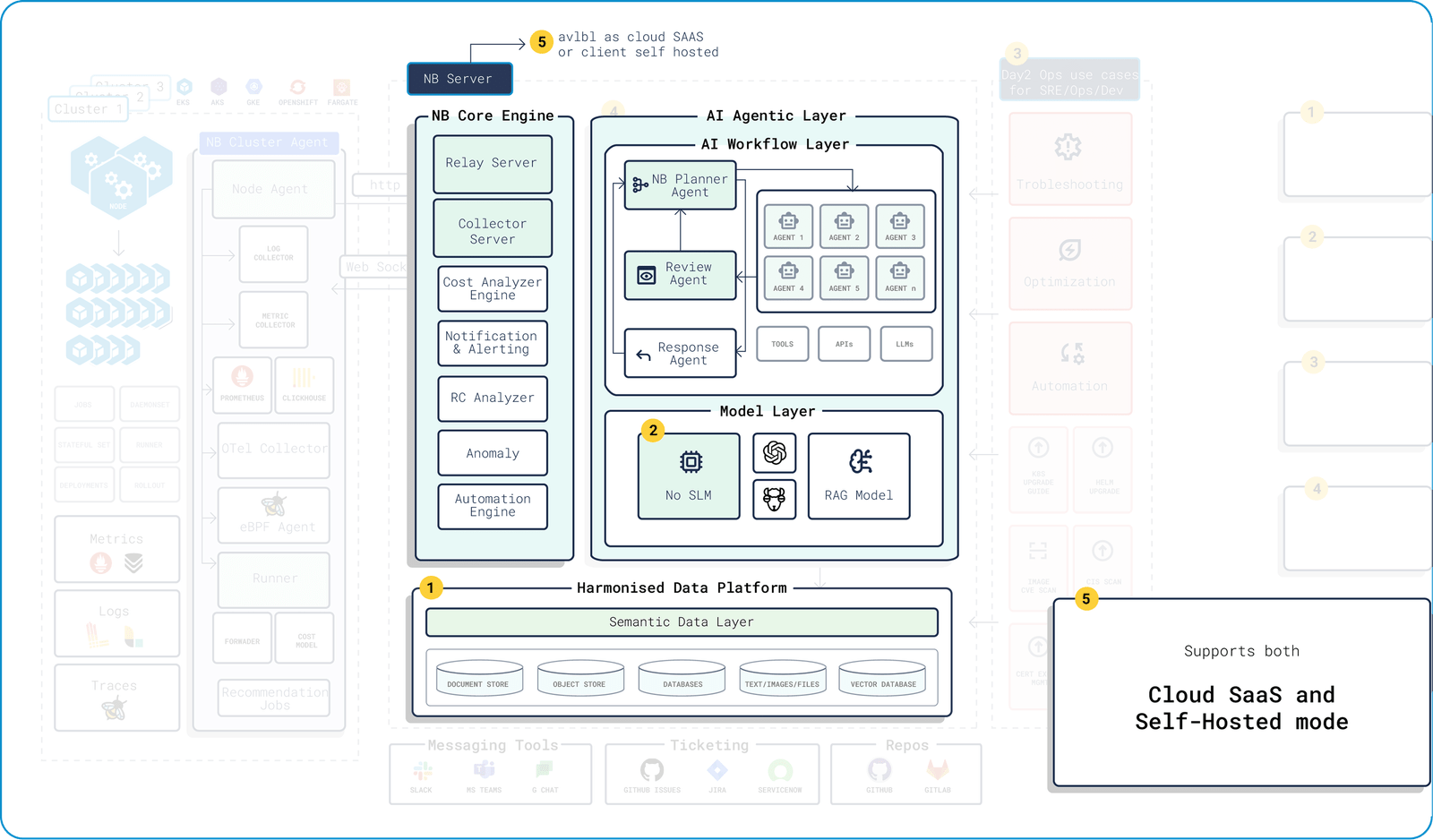This screenshot has width=1433, height=840.
Task: Select the Agent 4 robot icon
Action: [788, 271]
